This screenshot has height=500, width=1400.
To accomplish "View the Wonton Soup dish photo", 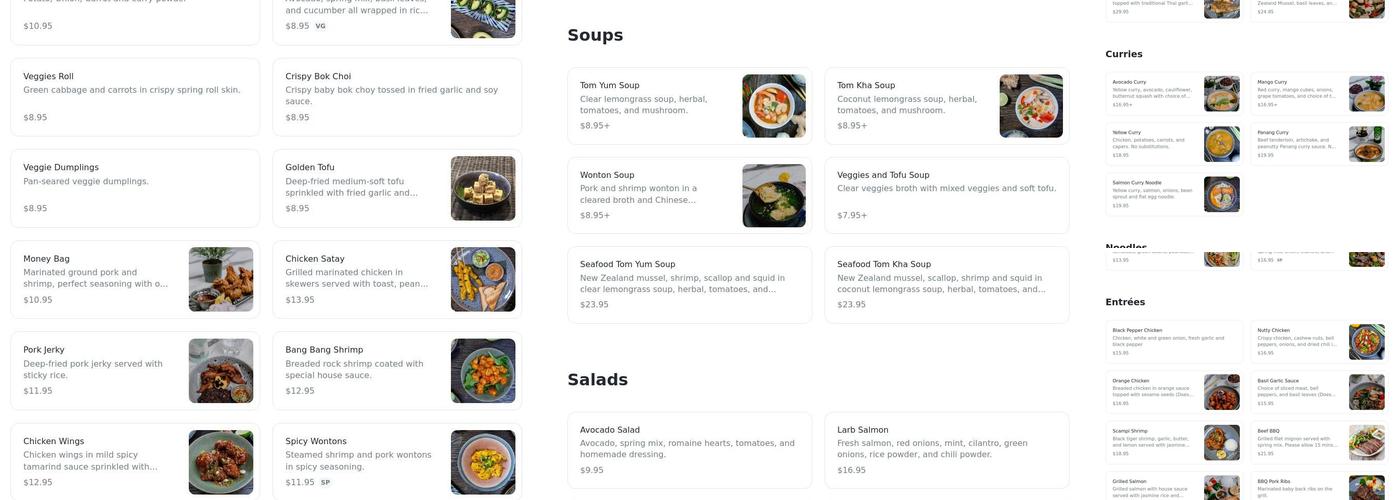I will [x=774, y=196].
